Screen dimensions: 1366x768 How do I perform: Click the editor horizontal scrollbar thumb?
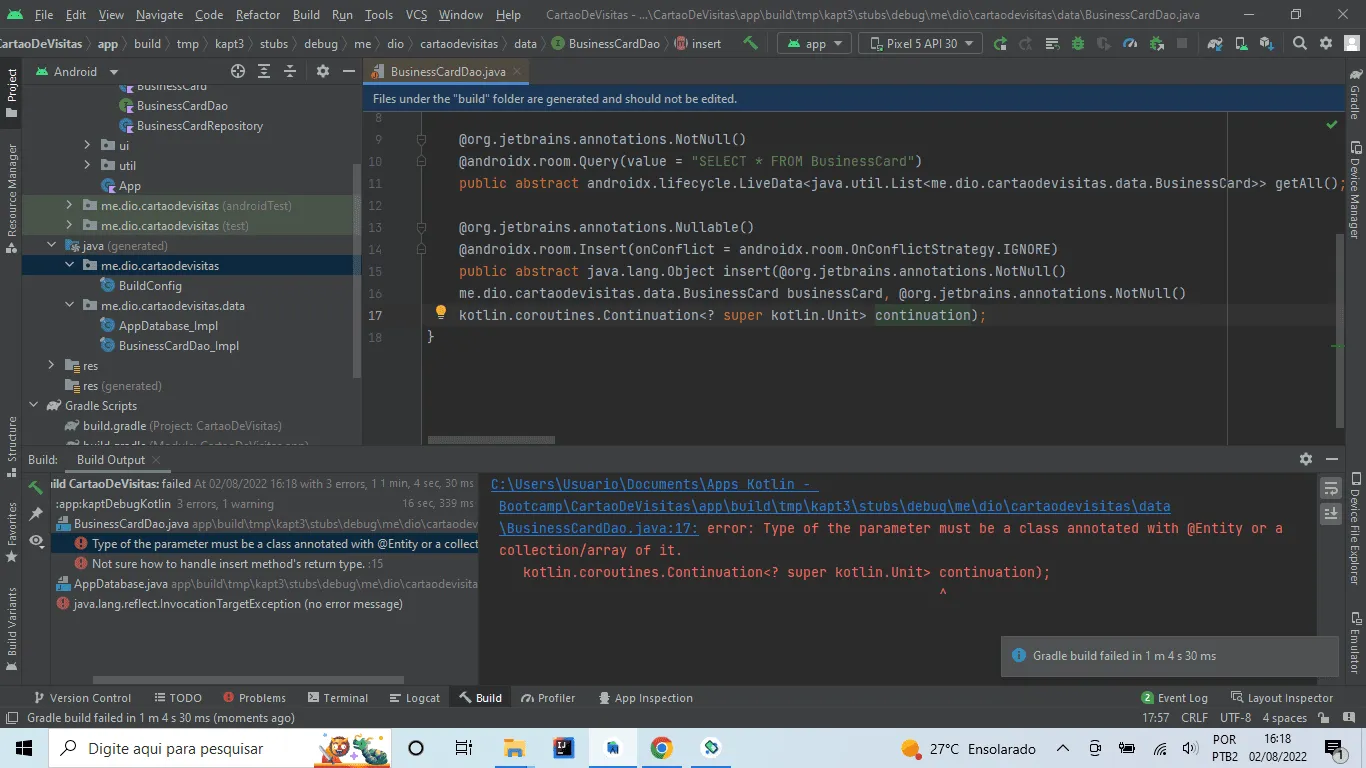pos(491,440)
